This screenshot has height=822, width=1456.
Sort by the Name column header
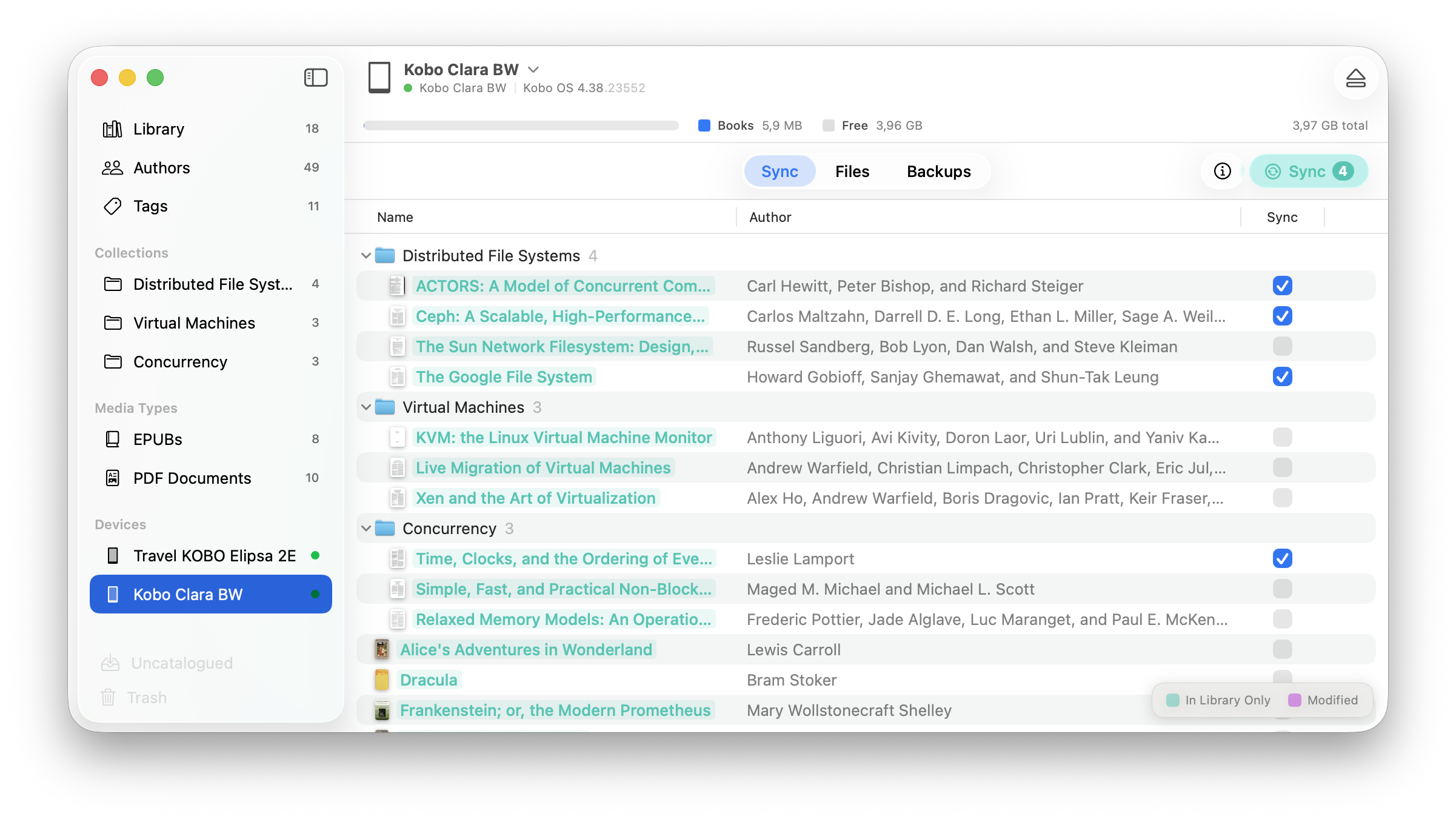(395, 217)
